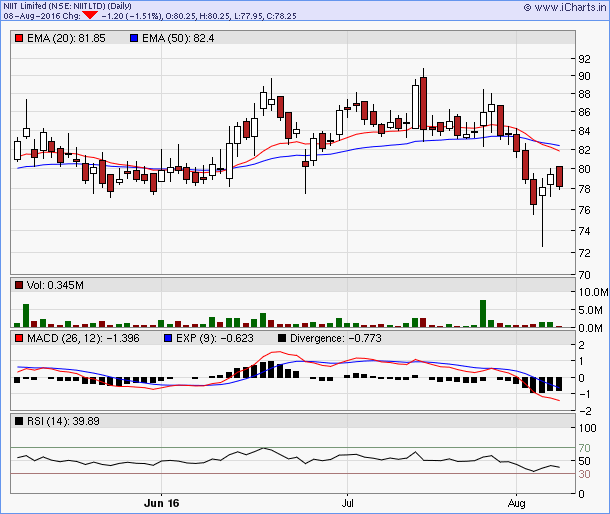Click the 08-Aug-2016 Chg date text
Viewport: 610px width, 514px height.
[42, 16]
